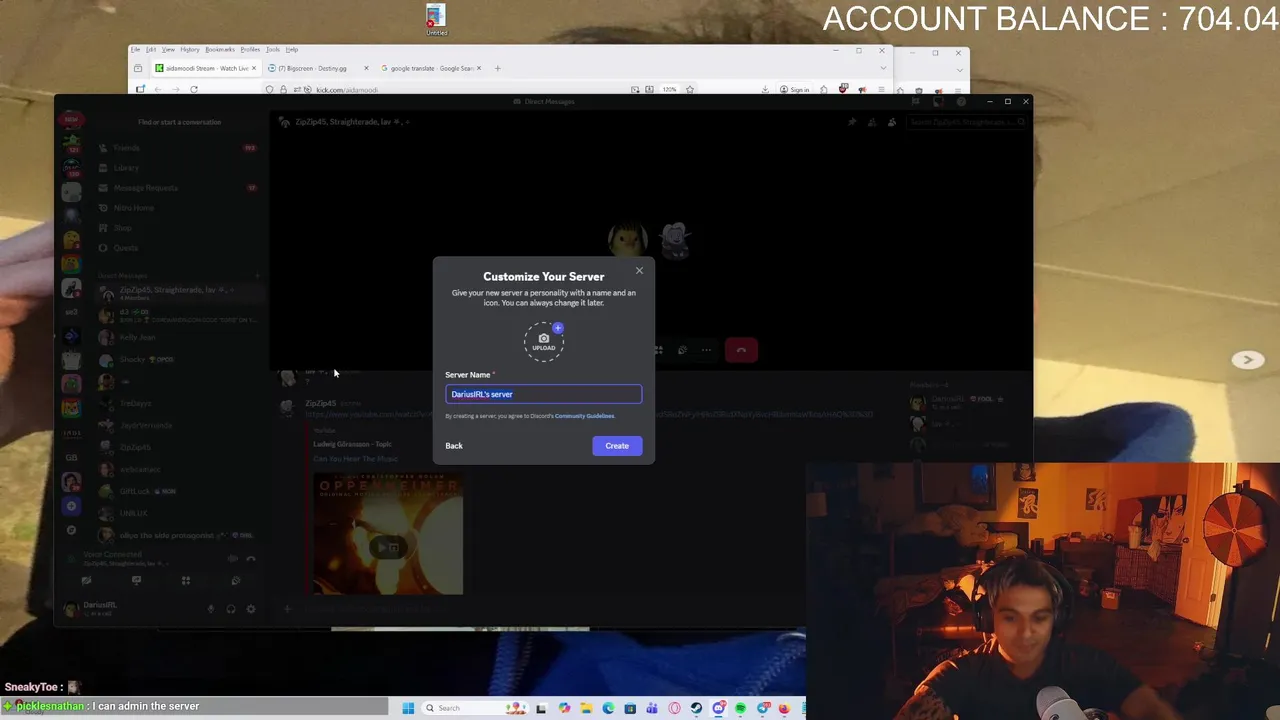The width and height of the screenshot is (1280, 720).
Task: Open the Windows Start menu
Action: pyautogui.click(x=408, y=708)
